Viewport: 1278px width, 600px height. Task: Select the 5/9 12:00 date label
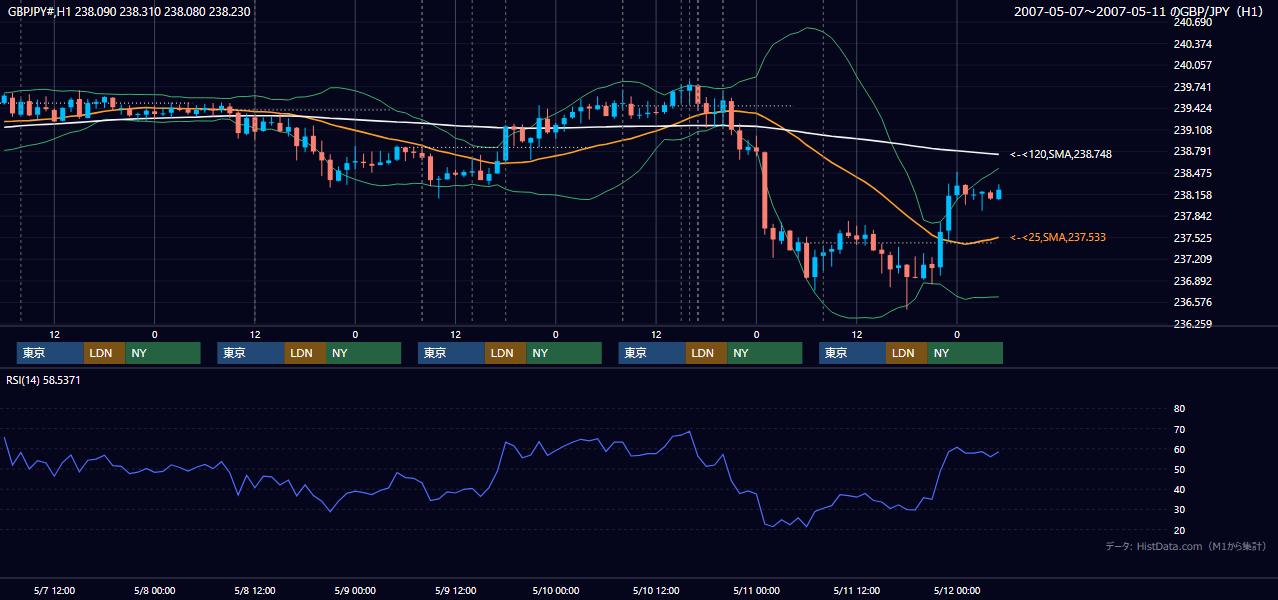click(455, 590)
